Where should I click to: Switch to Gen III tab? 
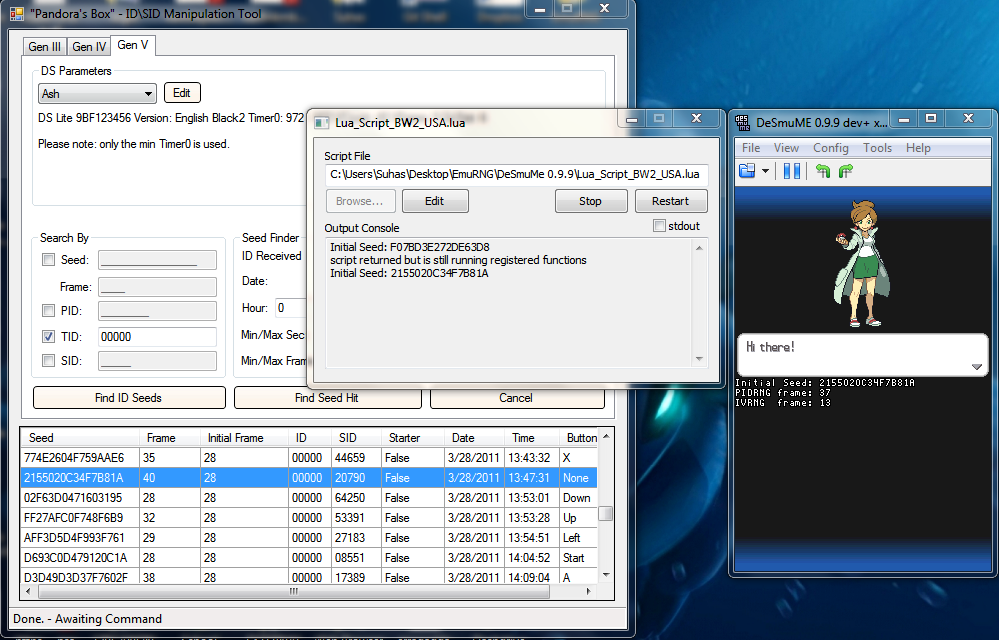[45, 46]
